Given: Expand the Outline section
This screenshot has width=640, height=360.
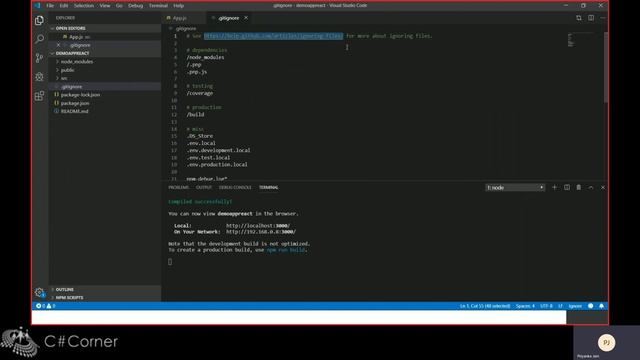Looking at the screenshot, I should click(105, 289).
